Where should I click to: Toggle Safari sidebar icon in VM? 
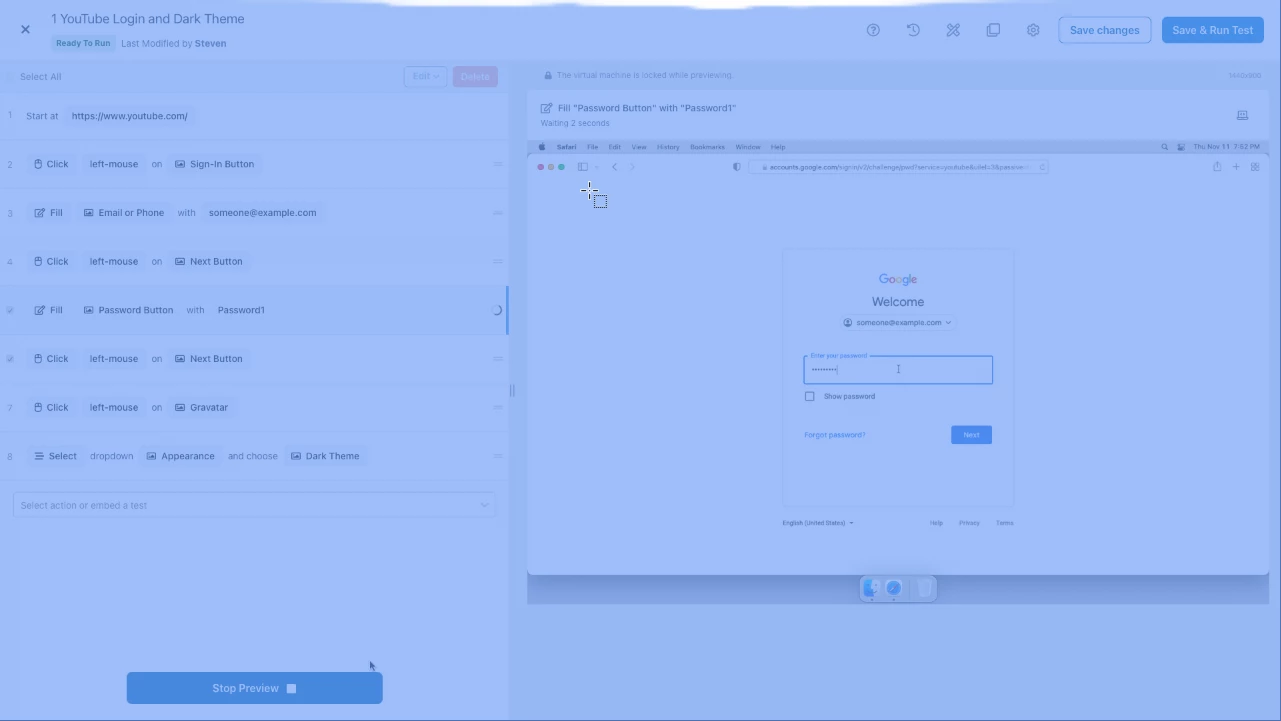click(x=583, y=167)
